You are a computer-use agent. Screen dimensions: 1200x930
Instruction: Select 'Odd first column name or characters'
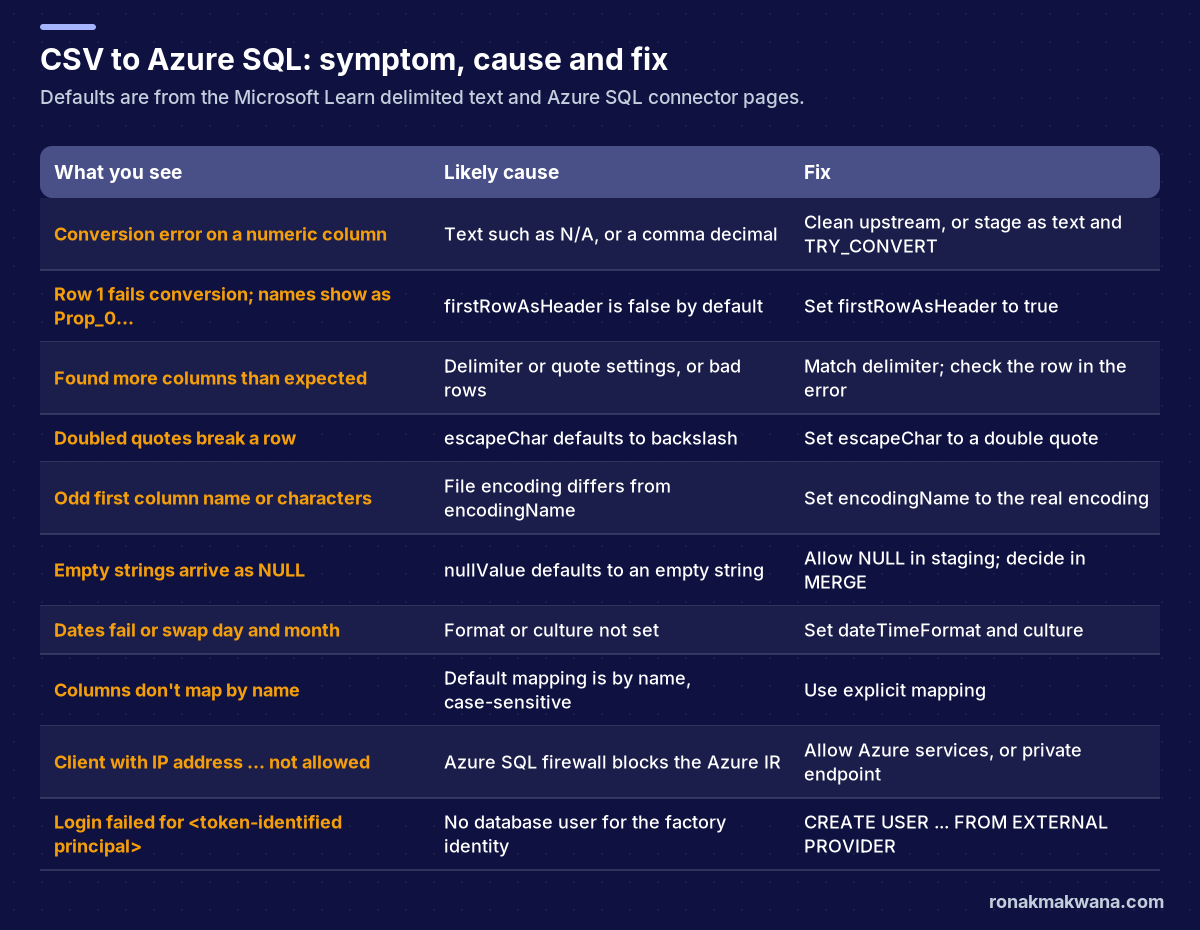pyautogui.click(x=213, y=498)
